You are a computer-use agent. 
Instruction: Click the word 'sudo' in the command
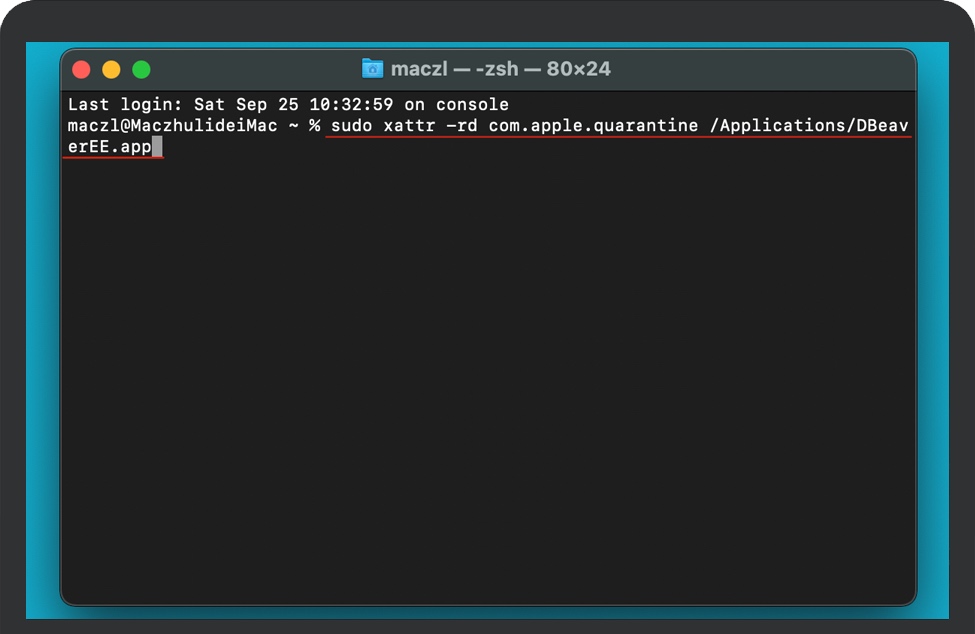[x=351, y=126]
